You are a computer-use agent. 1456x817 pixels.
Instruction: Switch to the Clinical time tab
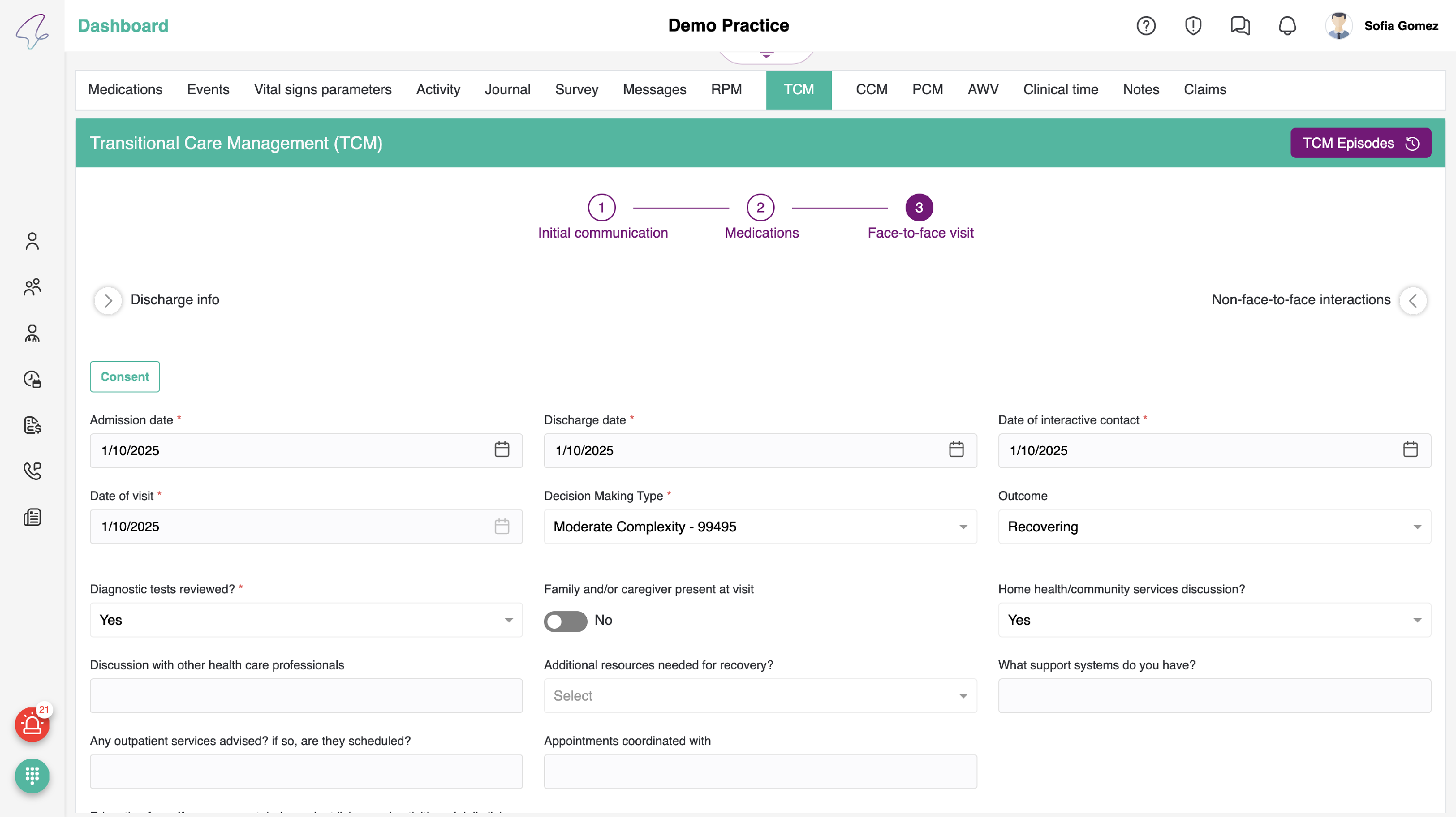coord(1060,90)
